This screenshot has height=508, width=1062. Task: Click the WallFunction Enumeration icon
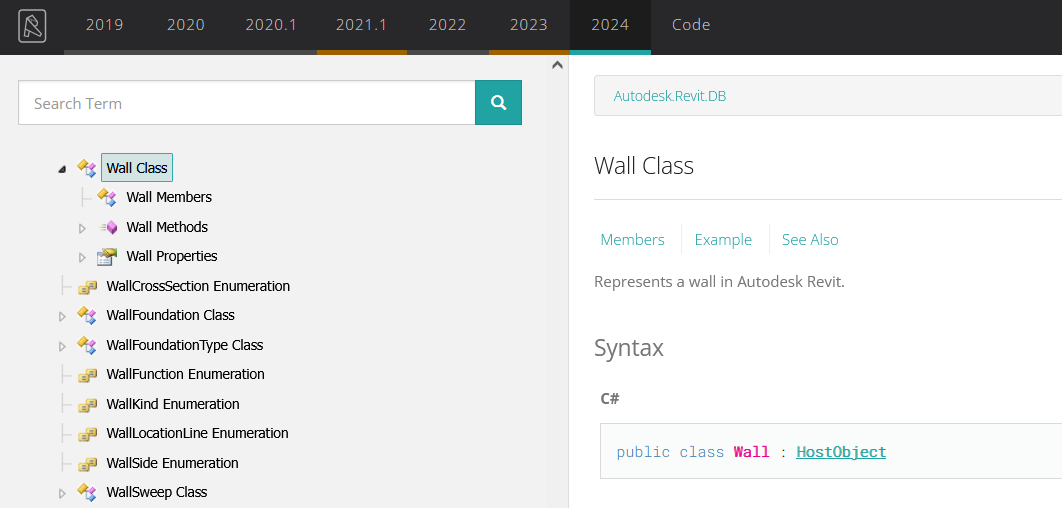[87, 375]
